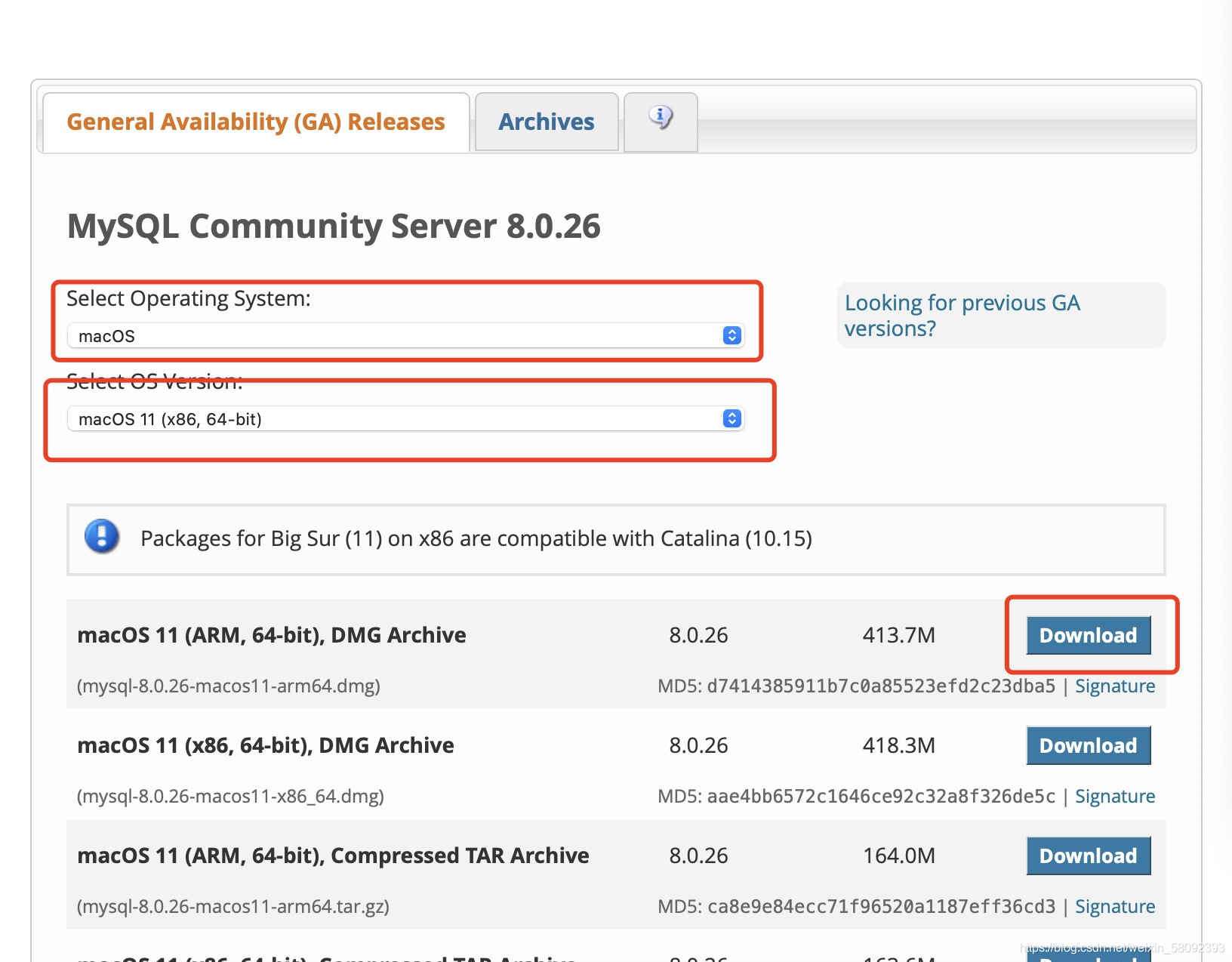The image size is (1232, 962).
Task: Click the 418.3M file size
Action: tap(898, 745)
